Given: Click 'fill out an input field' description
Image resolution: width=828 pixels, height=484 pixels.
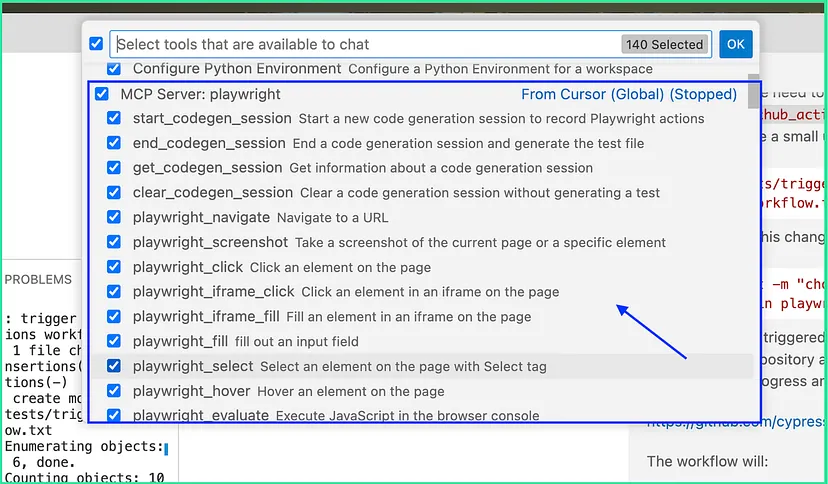Looking at the screenshot, I should 297,341.
